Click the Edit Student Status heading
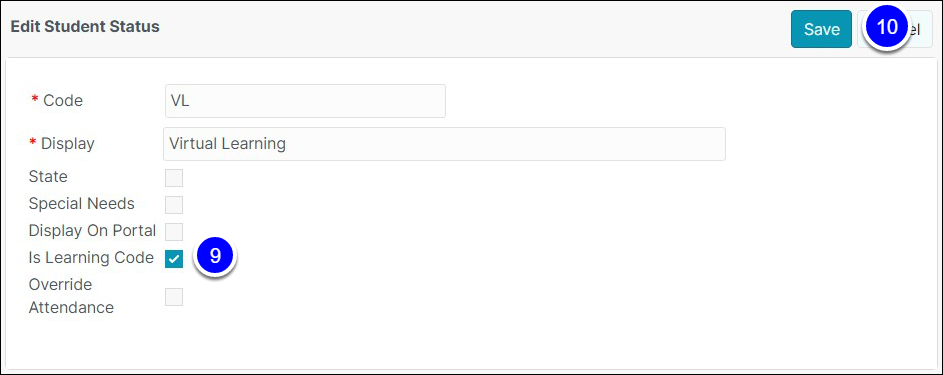943x375 pixels. [85, 26]
